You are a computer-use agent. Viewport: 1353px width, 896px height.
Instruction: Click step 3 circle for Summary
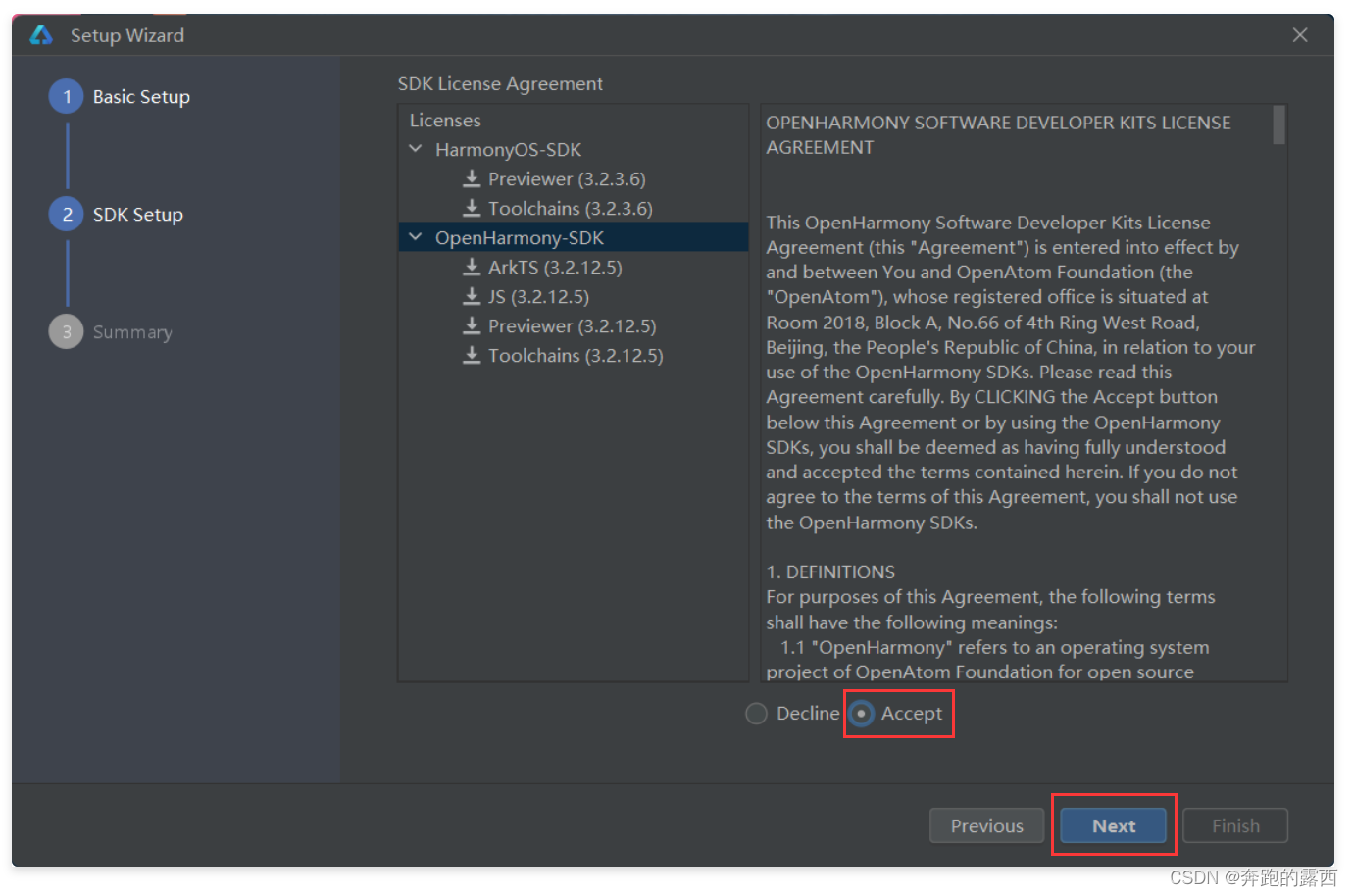(67, 331)
